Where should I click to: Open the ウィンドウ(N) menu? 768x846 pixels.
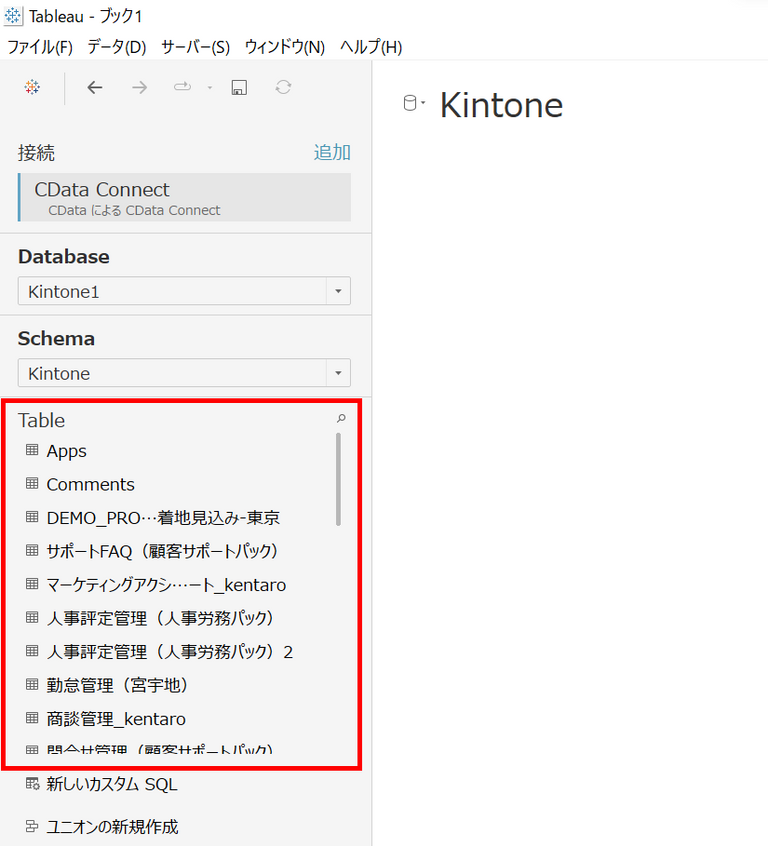click(x=284, y=47)
